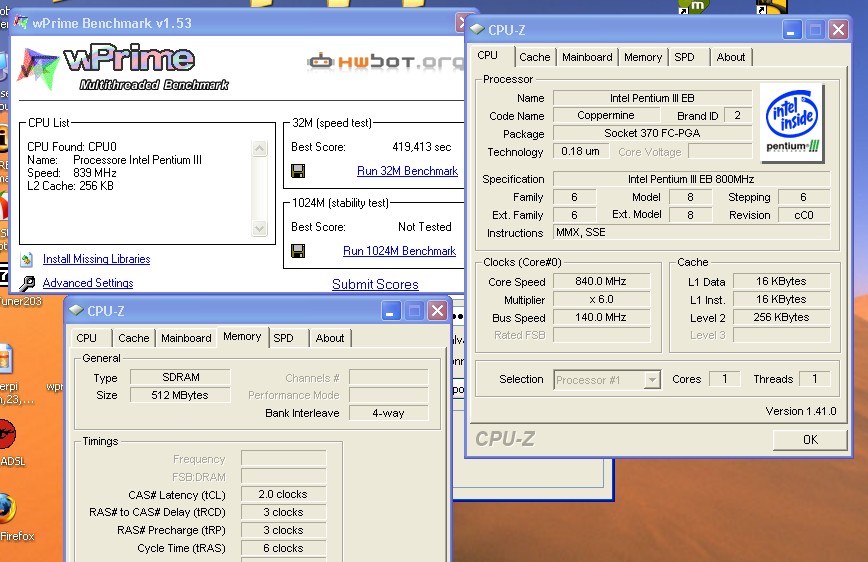Click the CAS# Latency 2.0 clocks field
This screenshot has width=868, height=562.
click(283, 494)
